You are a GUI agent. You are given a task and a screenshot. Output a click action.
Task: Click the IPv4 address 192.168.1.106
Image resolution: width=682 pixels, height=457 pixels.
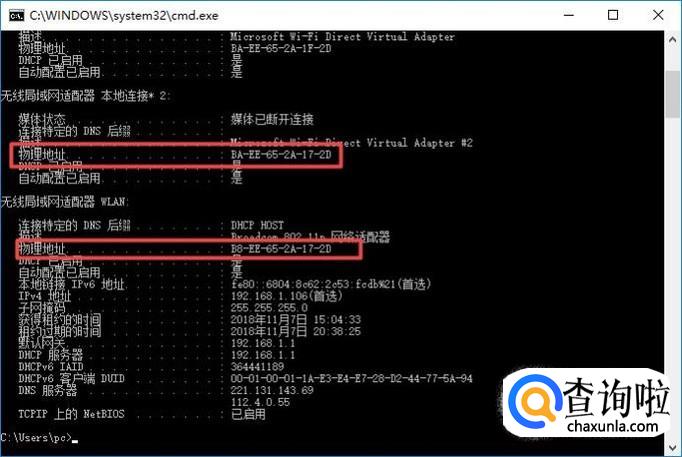269,296
